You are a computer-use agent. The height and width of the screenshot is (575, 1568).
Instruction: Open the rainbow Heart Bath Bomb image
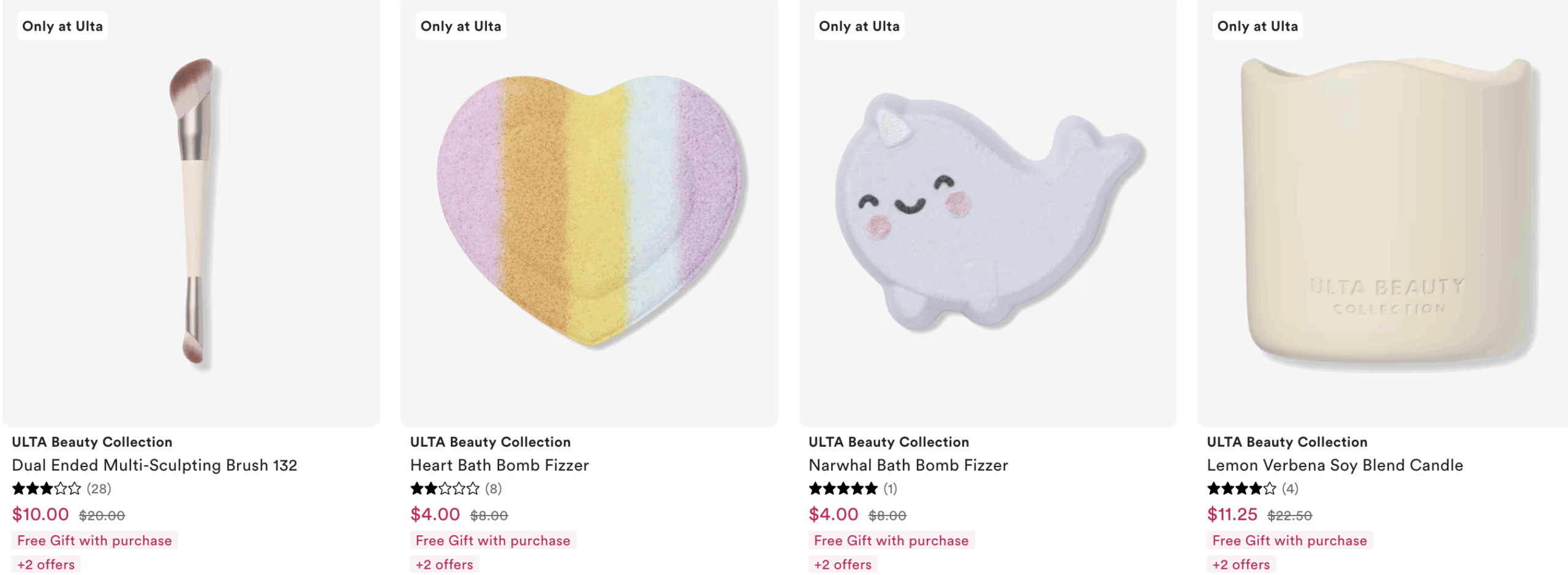click(x=589, y=211)
